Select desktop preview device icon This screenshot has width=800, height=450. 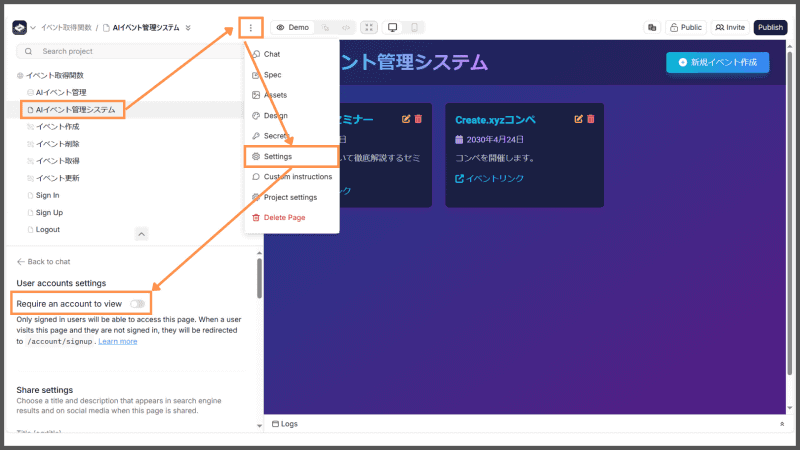392,28
